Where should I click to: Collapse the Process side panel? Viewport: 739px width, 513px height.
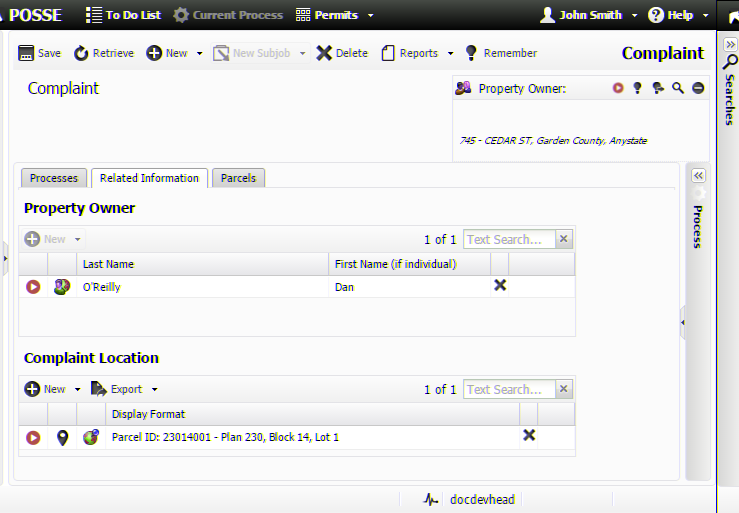coord(698,175)
